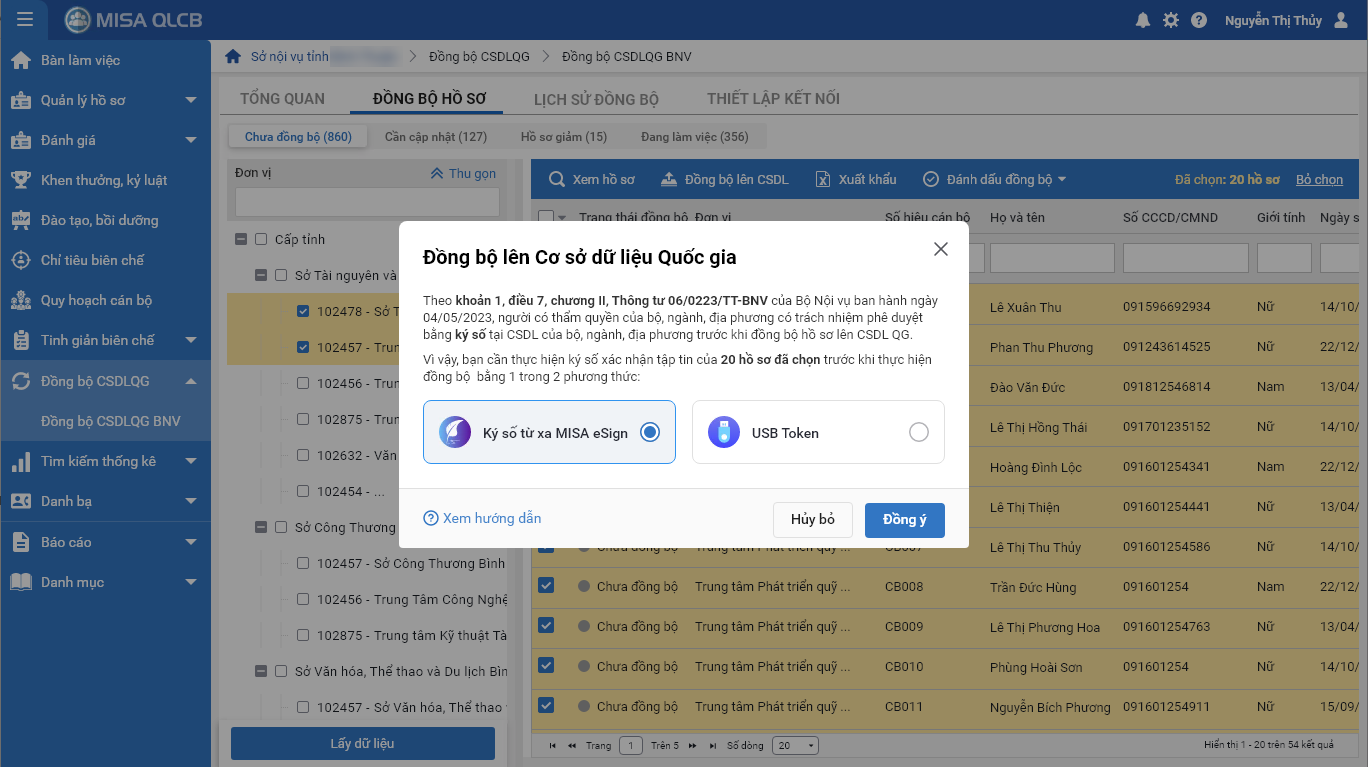
Task: Collapse the Đồng bộ CSDLQG menu
Action: [x=191, y=381]
